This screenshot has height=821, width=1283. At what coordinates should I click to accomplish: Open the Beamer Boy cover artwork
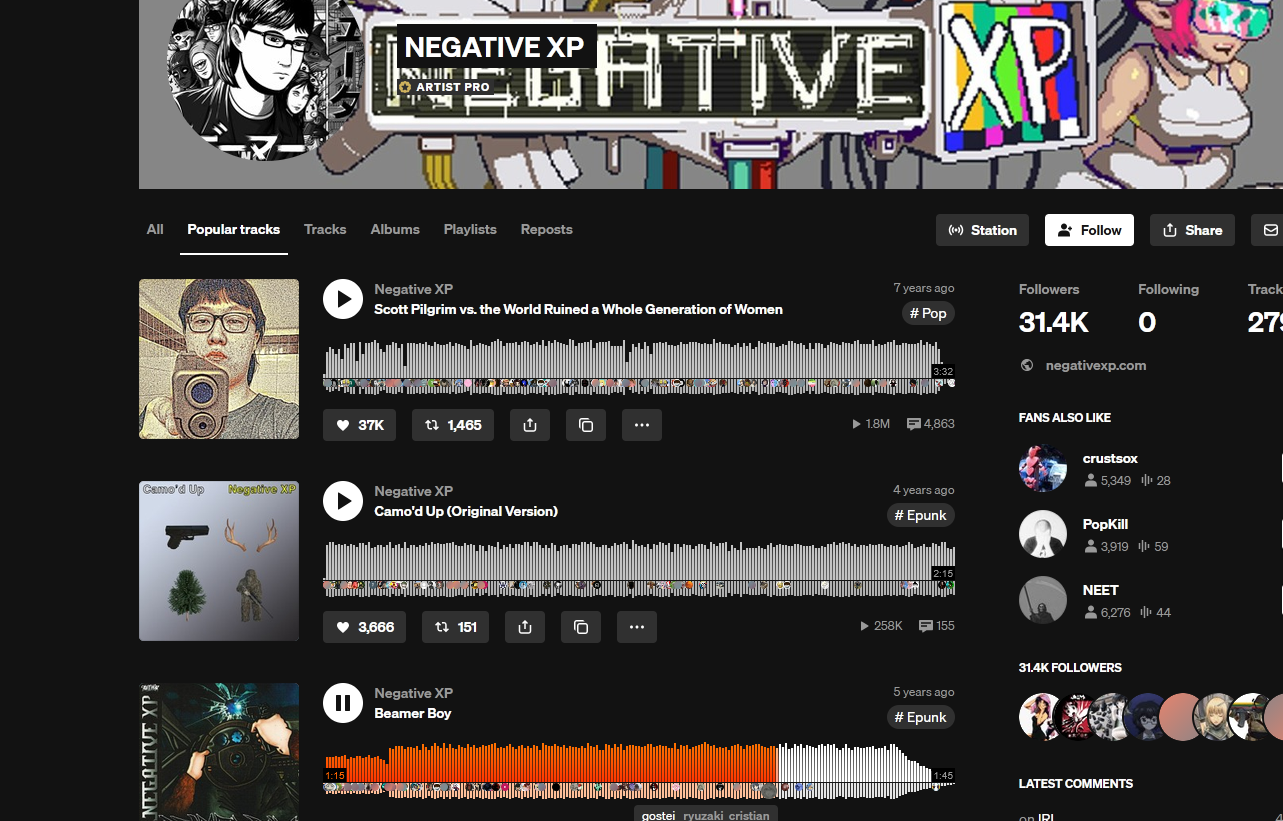pyautogui.click(x=219, y=752)
